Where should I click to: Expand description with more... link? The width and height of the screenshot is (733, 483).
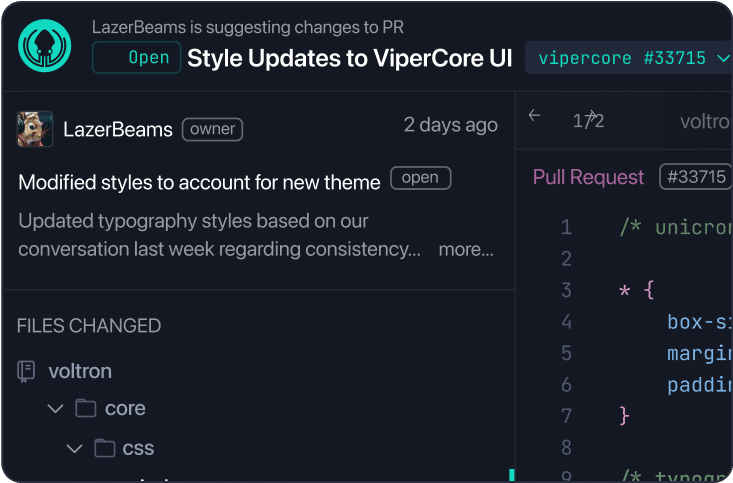coord(466,249)
